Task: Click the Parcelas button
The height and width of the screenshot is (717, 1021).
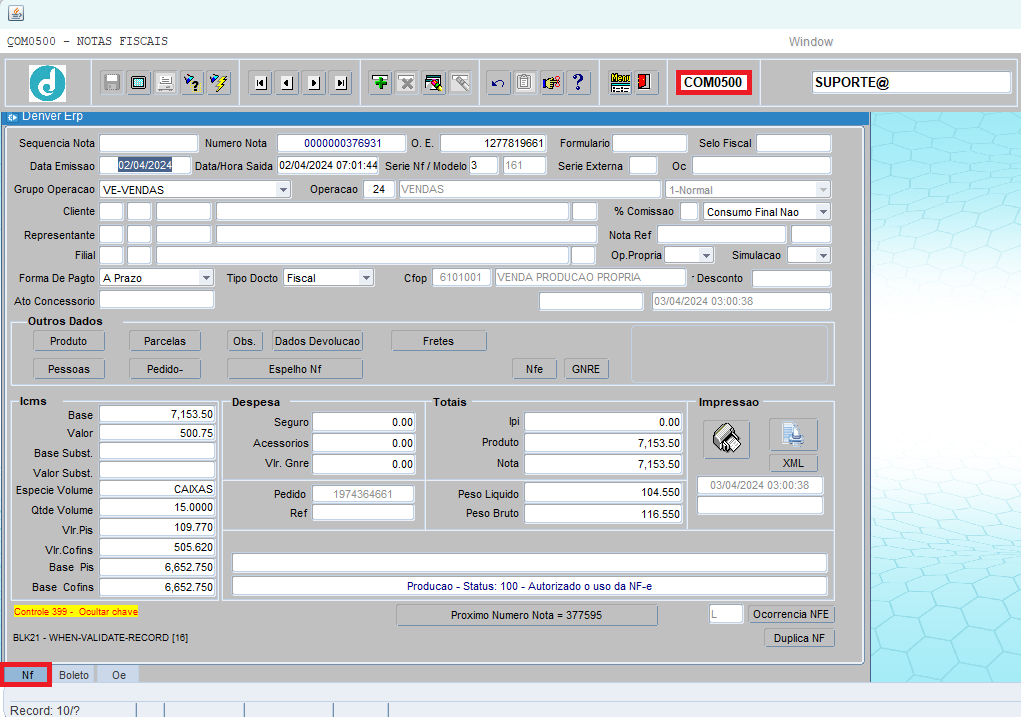Action: (165, 341)
